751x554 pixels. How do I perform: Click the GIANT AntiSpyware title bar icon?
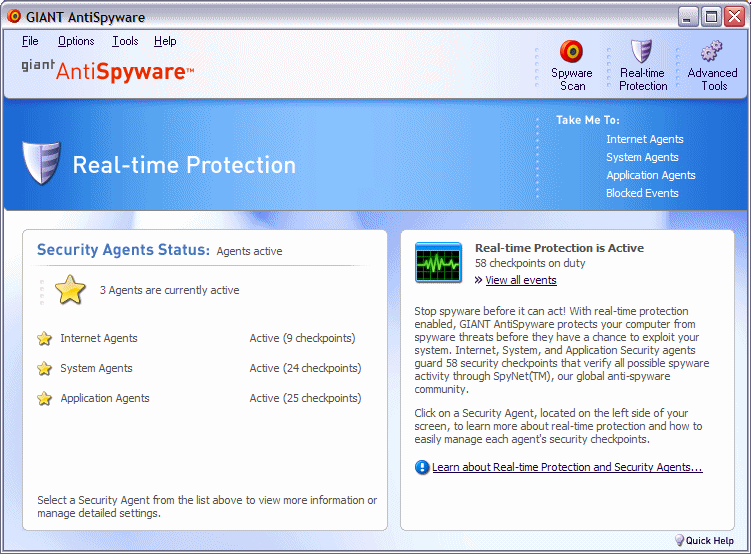(14, 17)
